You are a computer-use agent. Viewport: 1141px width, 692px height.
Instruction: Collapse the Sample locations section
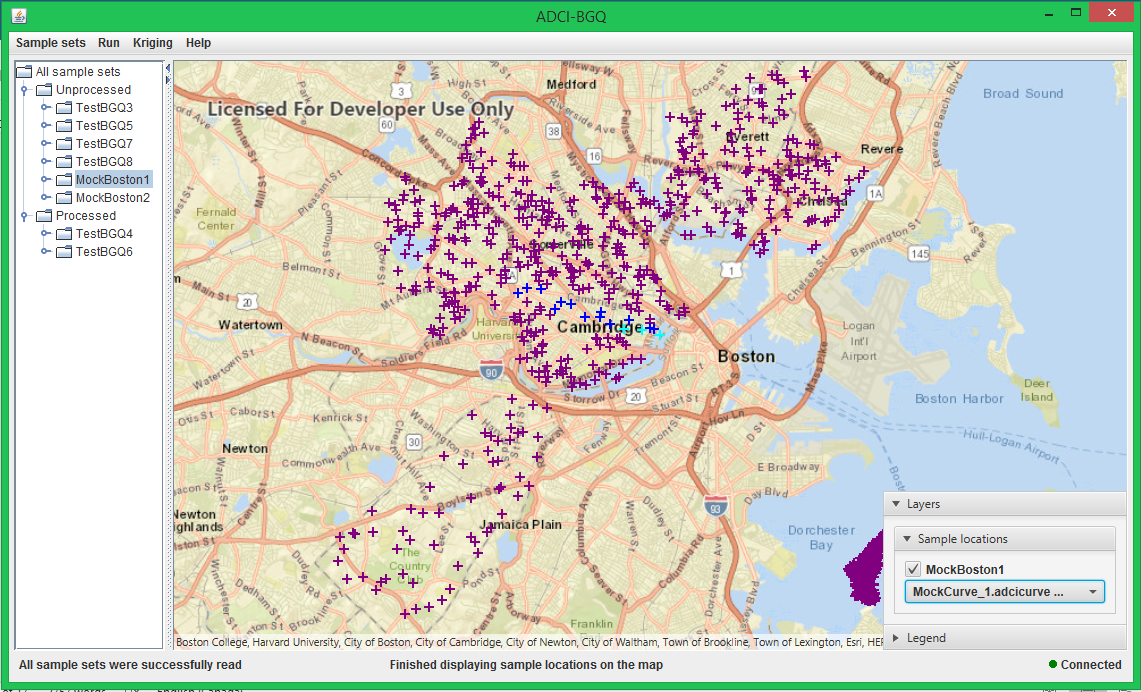(907, 539)
